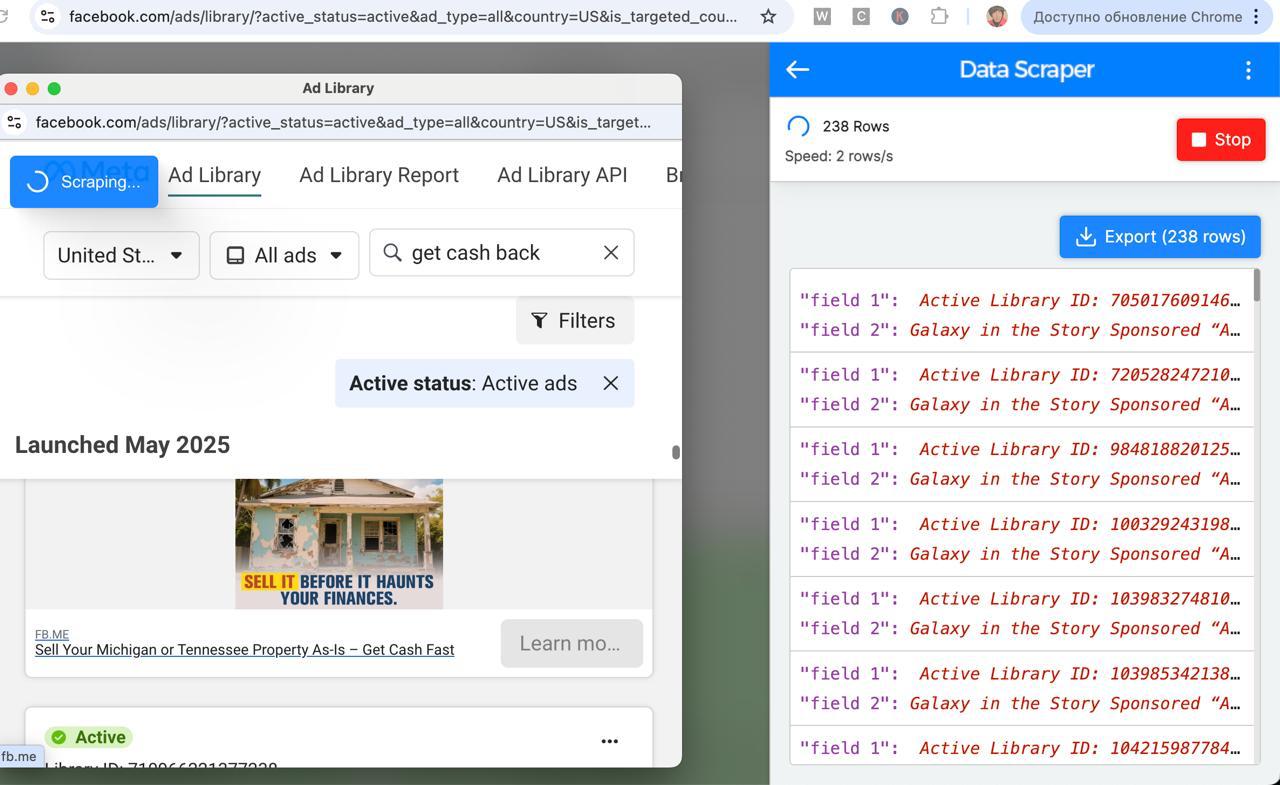Screen dimensions: 1280x785
Task: Open the Filters panel
Action: (x=575, y=320)
